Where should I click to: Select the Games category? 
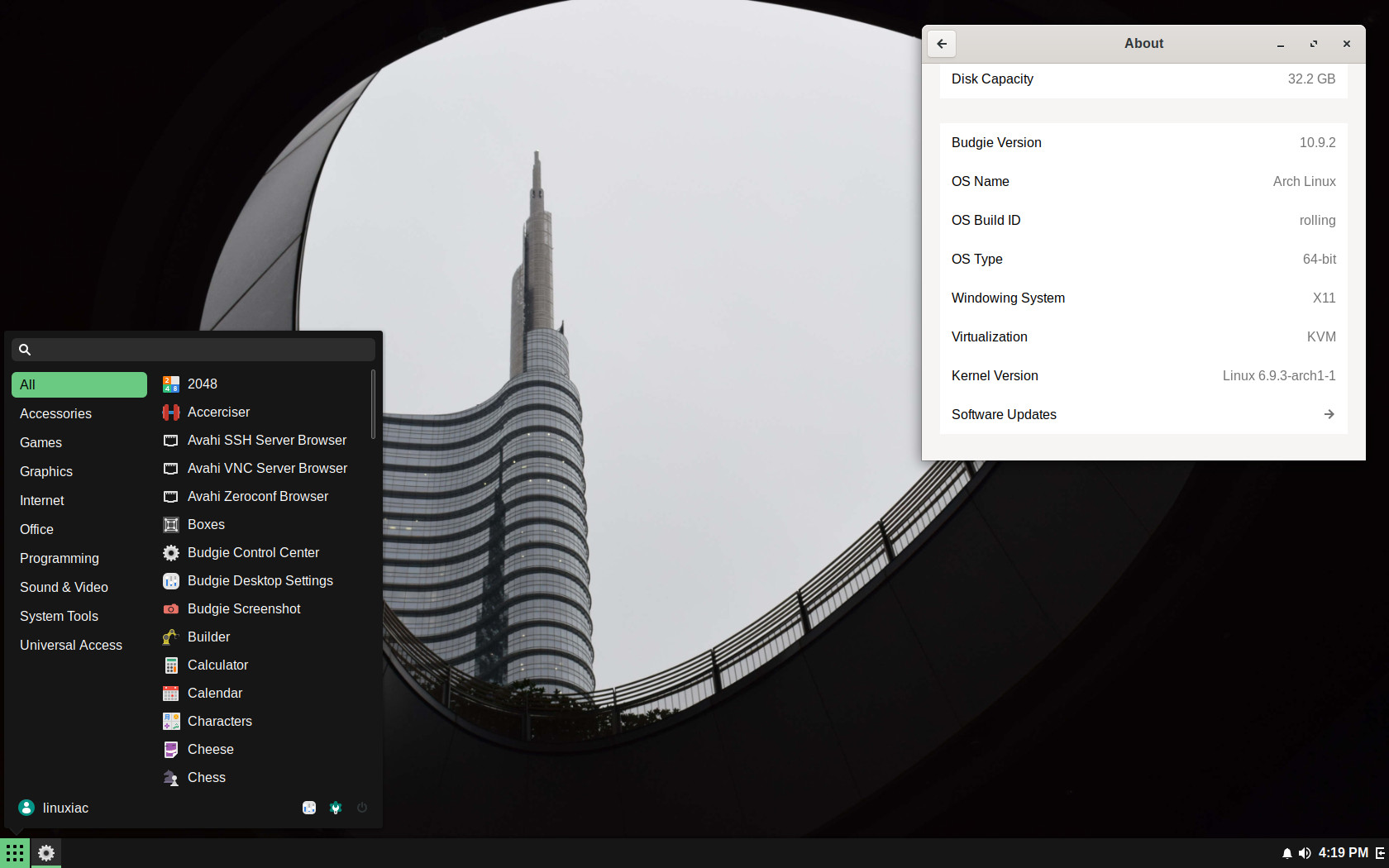(x=79, y=442)
